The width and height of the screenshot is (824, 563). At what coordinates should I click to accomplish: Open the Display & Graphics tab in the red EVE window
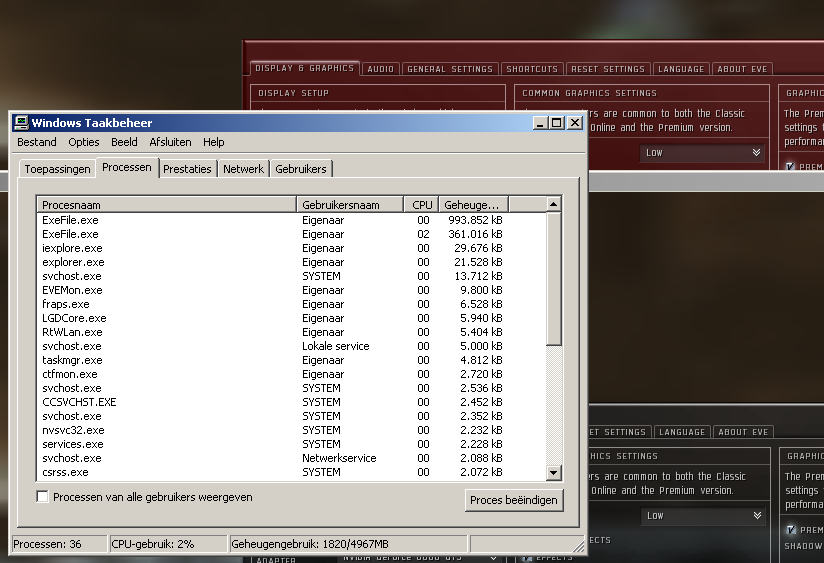tap(305, 68)
